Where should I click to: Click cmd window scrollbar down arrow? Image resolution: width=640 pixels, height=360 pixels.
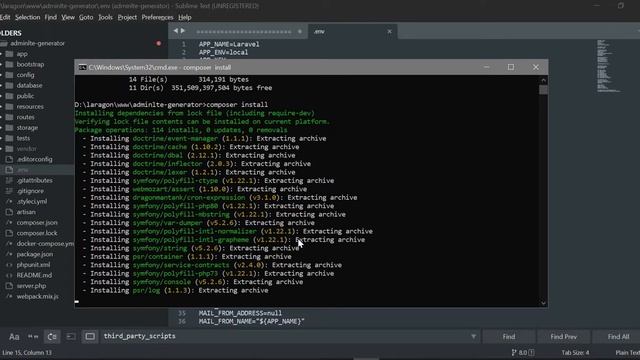point(543,303)
